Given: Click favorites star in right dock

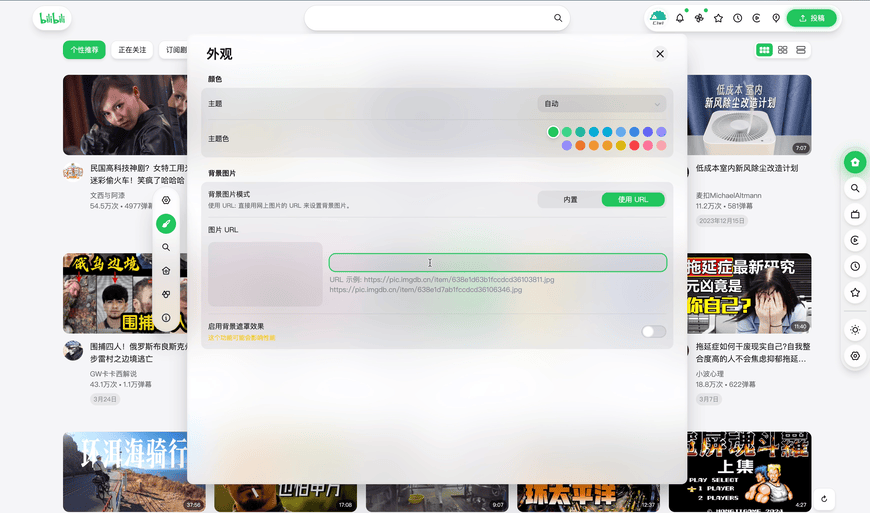Looking at the screenshot, I should tap(855, 292).
